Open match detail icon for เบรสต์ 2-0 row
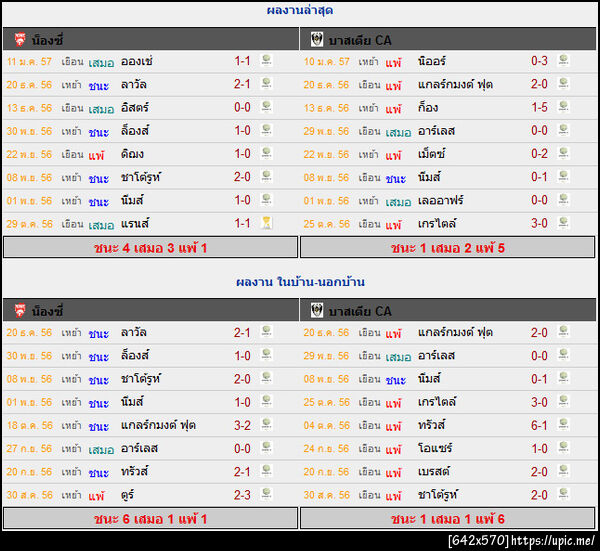This screenshot has height=551, width=600. (x=563, y=471)
